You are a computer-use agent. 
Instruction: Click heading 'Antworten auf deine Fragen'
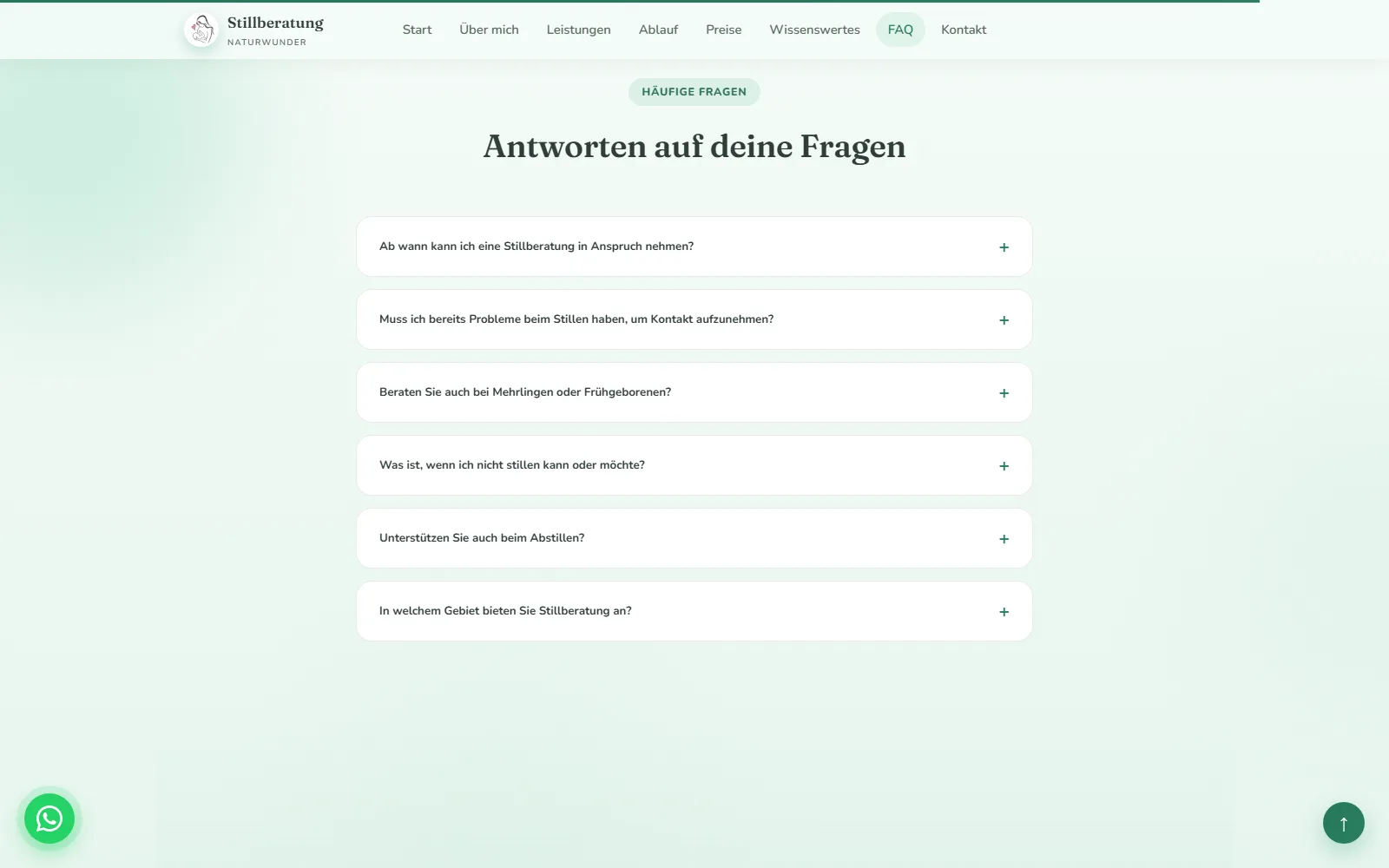pyautogui.click(x=694, y=147)
